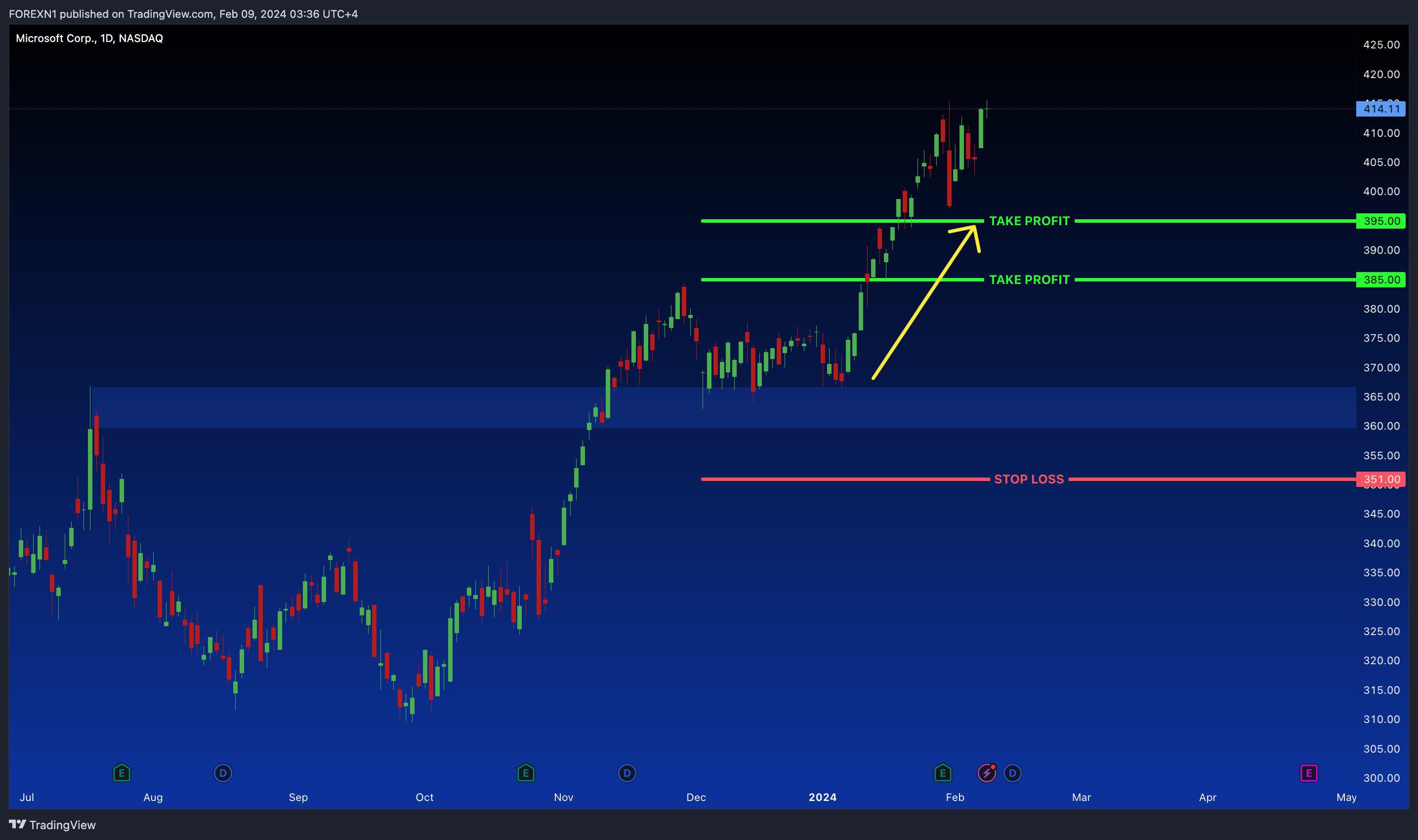Click the Feb label on time axis
The height and width of the screenshot is (840, 1418).
(955, 797)
